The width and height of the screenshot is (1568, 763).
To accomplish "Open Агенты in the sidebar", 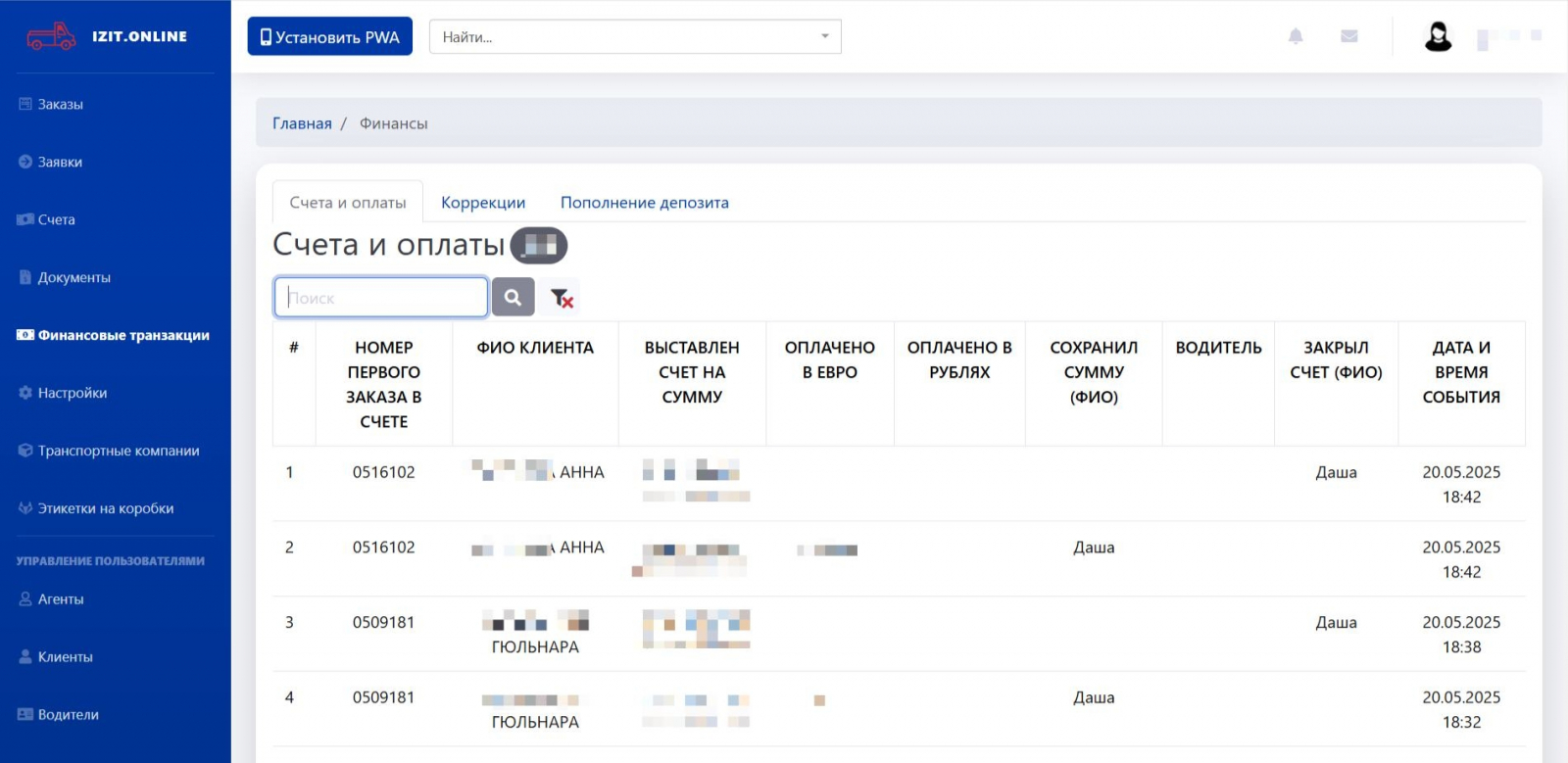I will coord(60,599).
